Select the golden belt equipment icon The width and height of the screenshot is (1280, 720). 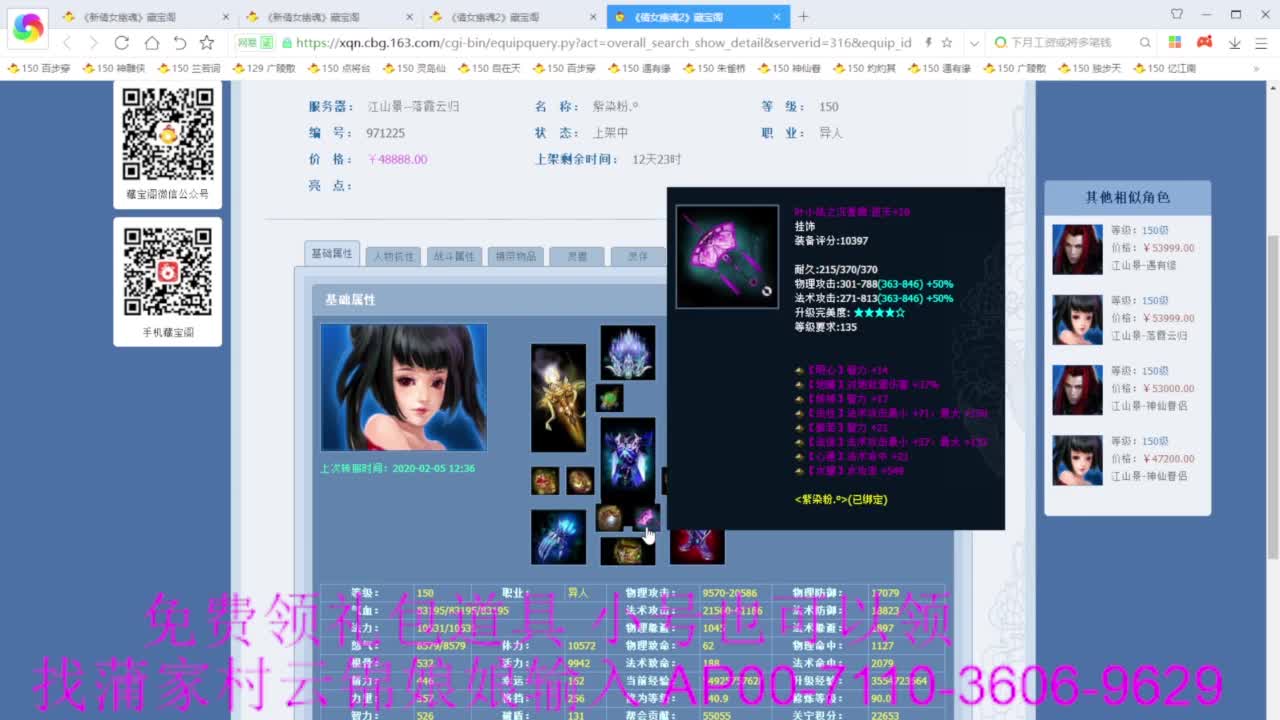click(628, 551)
